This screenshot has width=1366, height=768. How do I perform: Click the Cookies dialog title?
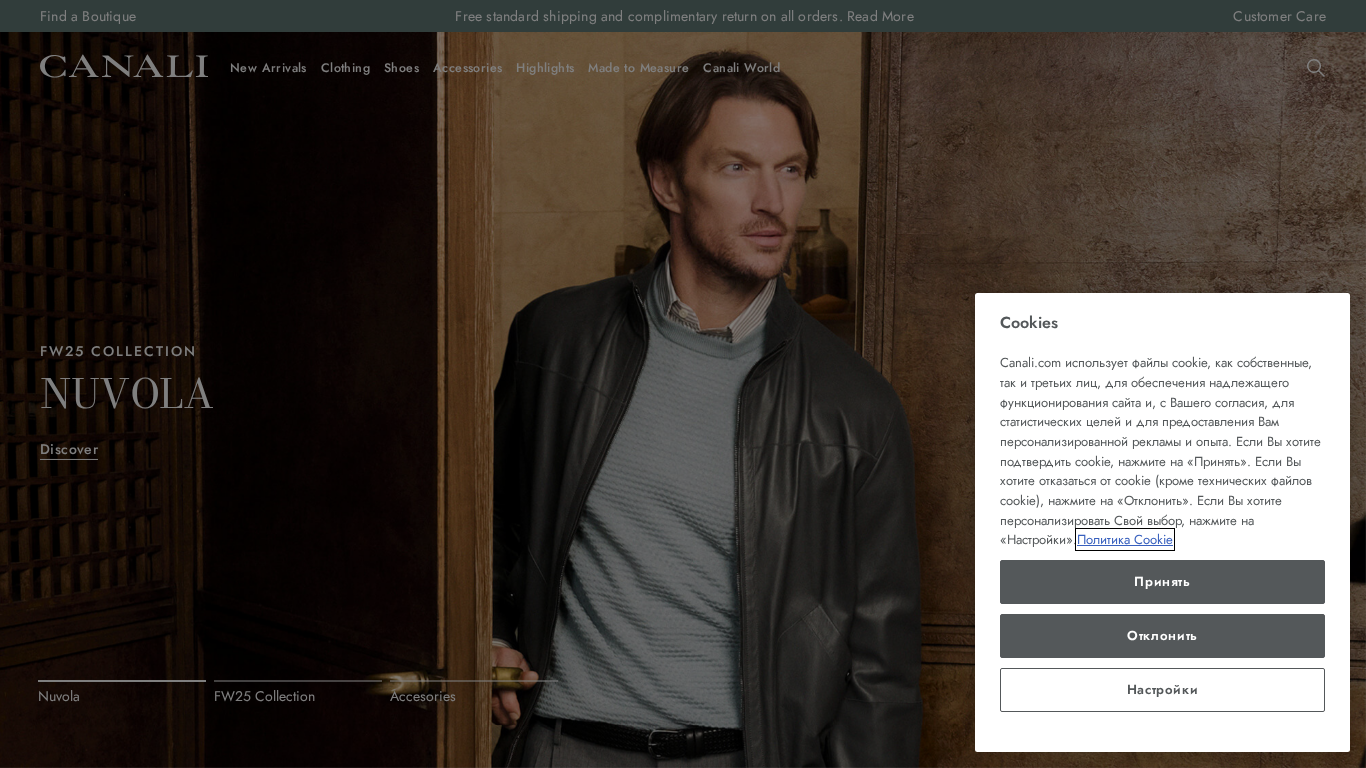tap(1029, 323)
